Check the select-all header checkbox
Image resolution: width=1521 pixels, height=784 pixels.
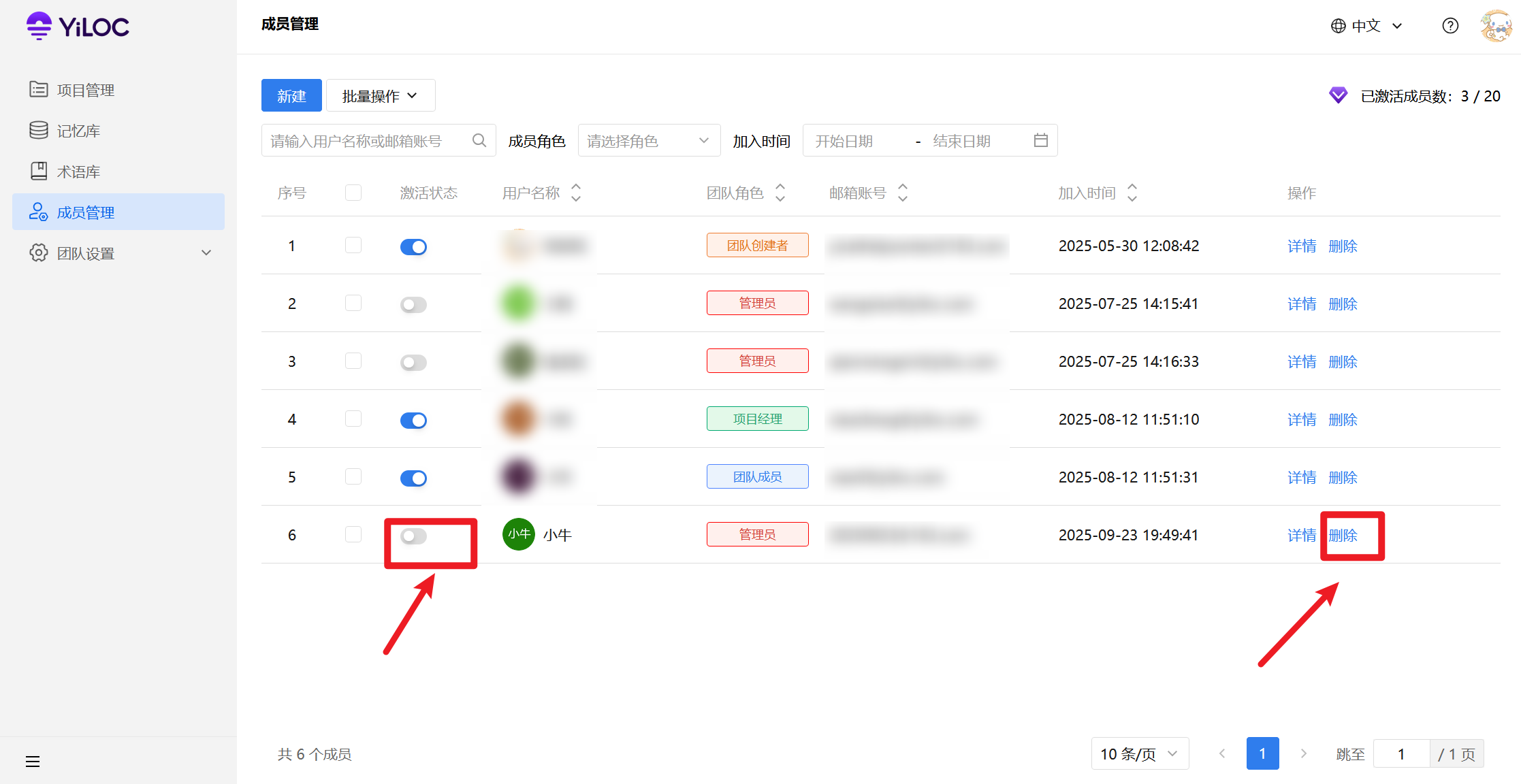point(353,193)
